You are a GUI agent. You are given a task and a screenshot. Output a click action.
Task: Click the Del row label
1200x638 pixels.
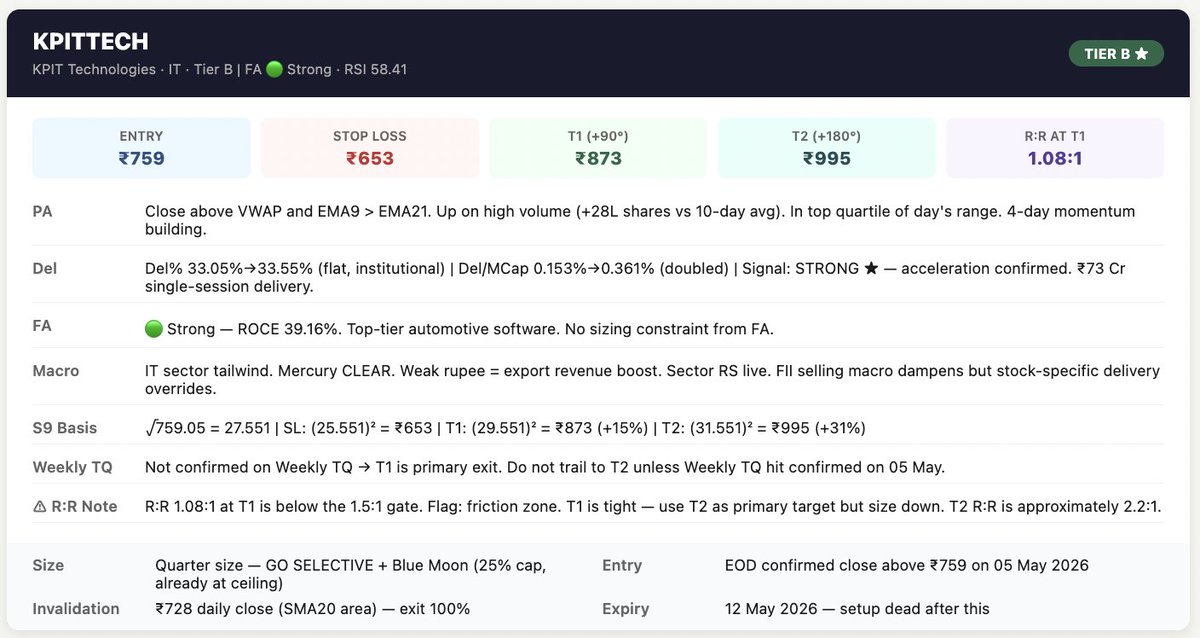pyautogui.click(x=45, y=269)
